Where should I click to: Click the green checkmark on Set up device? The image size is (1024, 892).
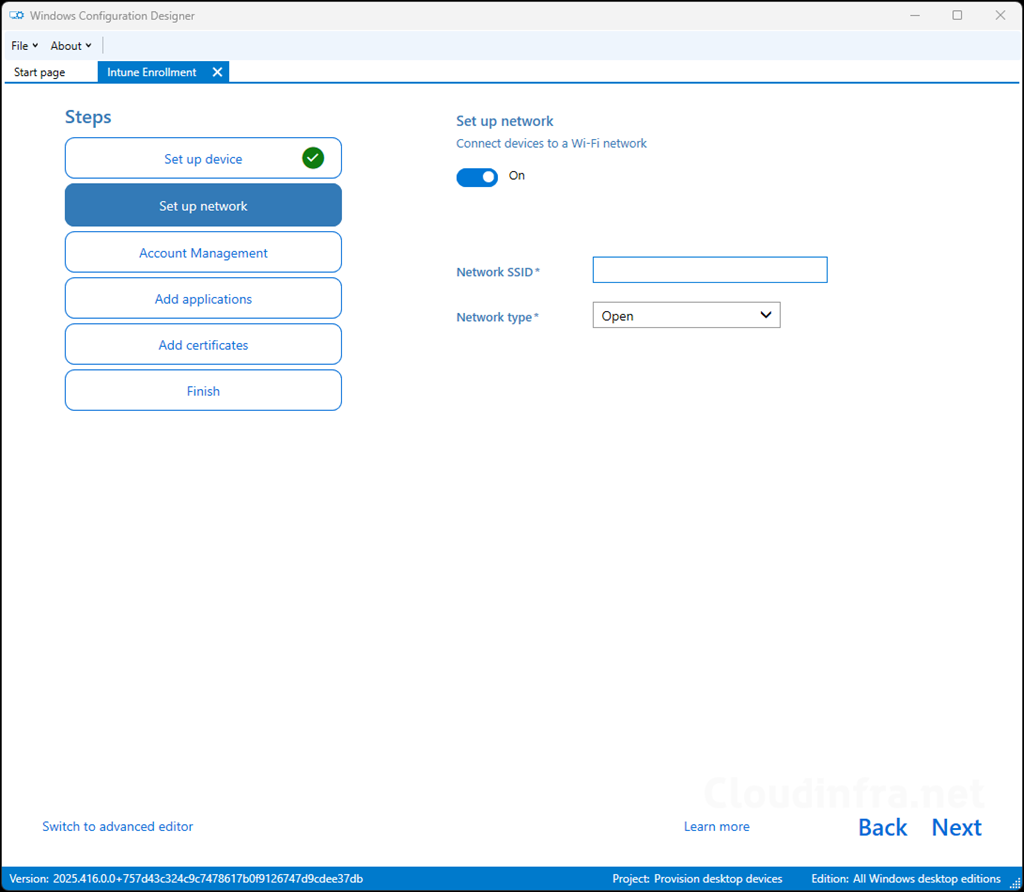(x=313, y=157)
